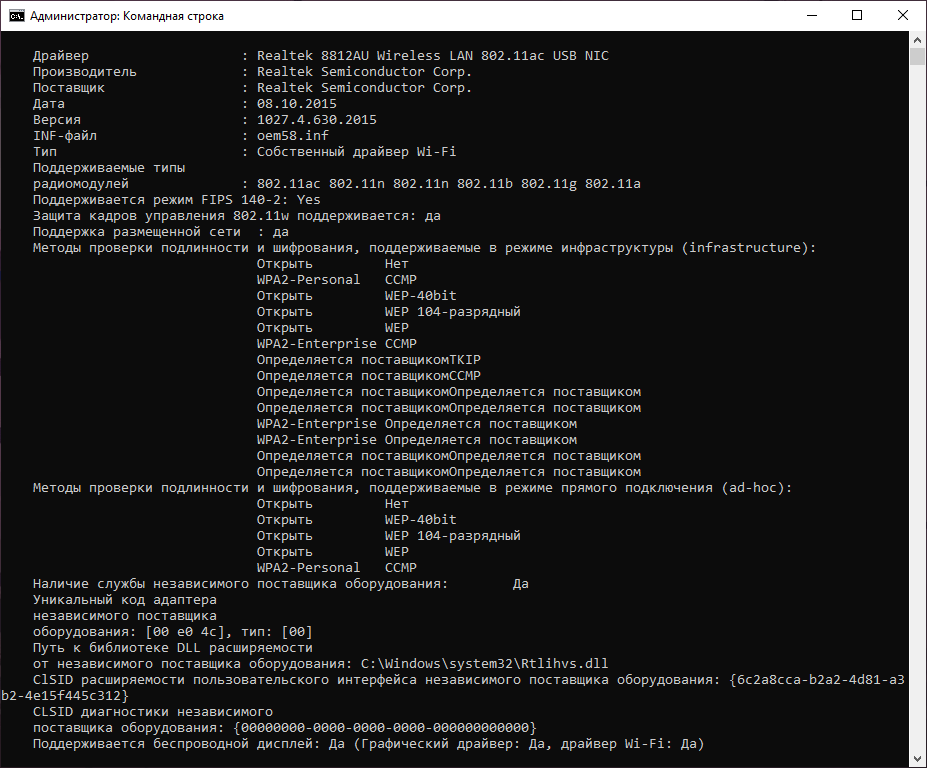Click the 'Поддерживается режим FIPS 140-2: Yes' line
This screenshot has width=927, height=768.
(x=177, y=199)
